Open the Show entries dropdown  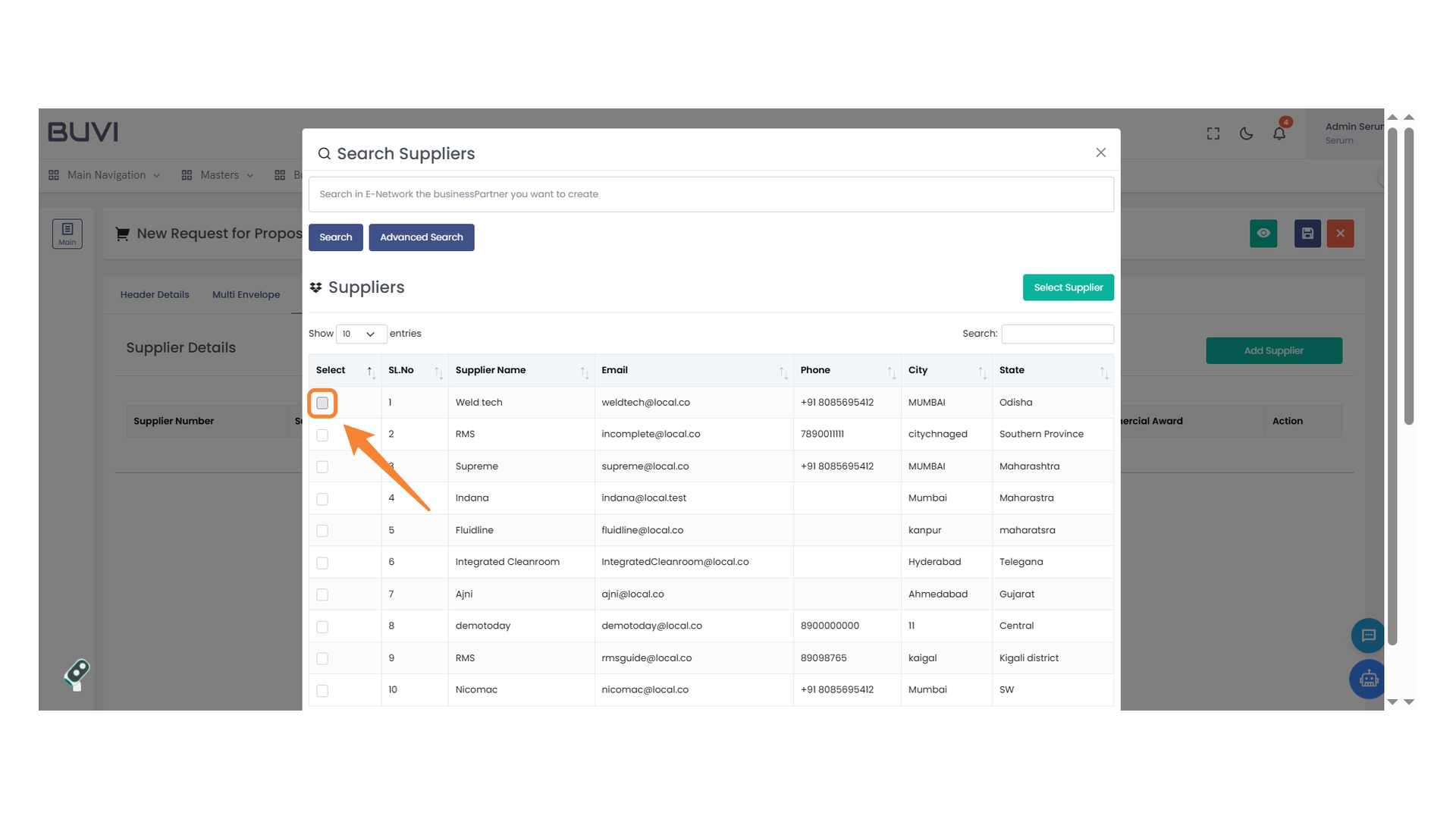tap(360, 334)
